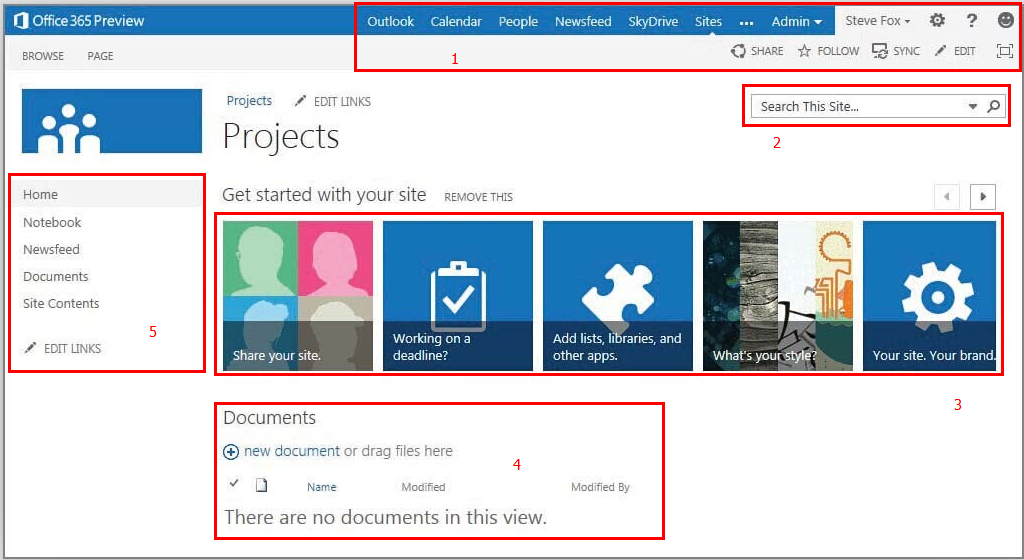This screenshot has width=1024, height=560.
Task: Click the settings gear icon
Action: click(x=937, y=21)
